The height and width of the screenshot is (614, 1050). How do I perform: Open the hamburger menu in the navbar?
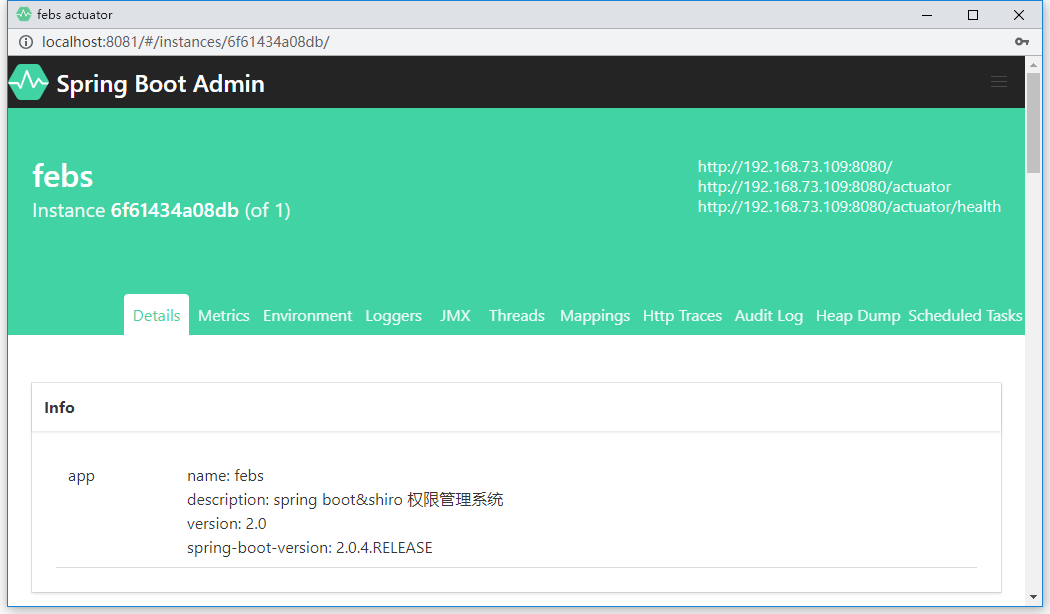click(998, 82)
